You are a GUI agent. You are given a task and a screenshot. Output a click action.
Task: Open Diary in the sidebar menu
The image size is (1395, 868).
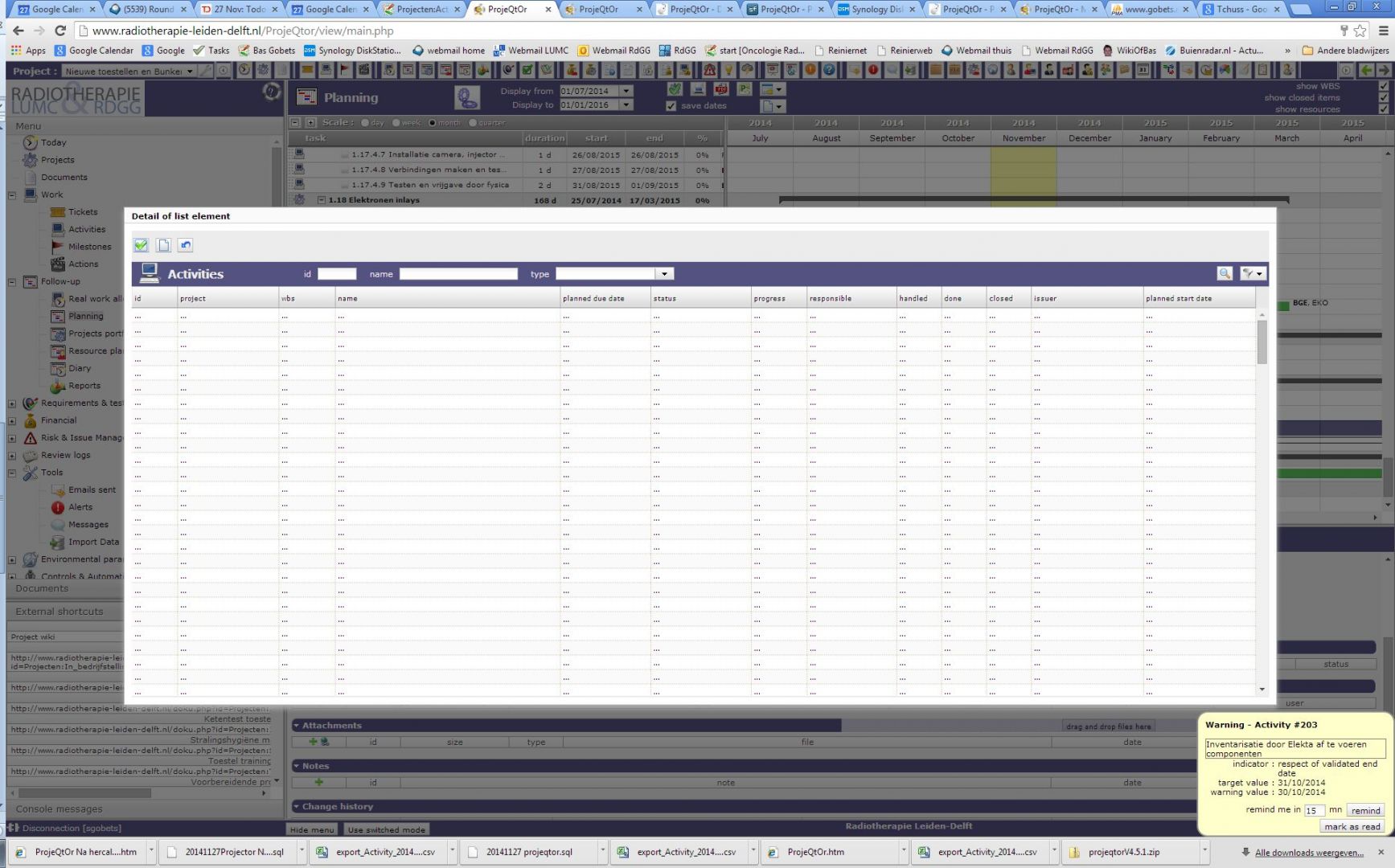(80, 368)
